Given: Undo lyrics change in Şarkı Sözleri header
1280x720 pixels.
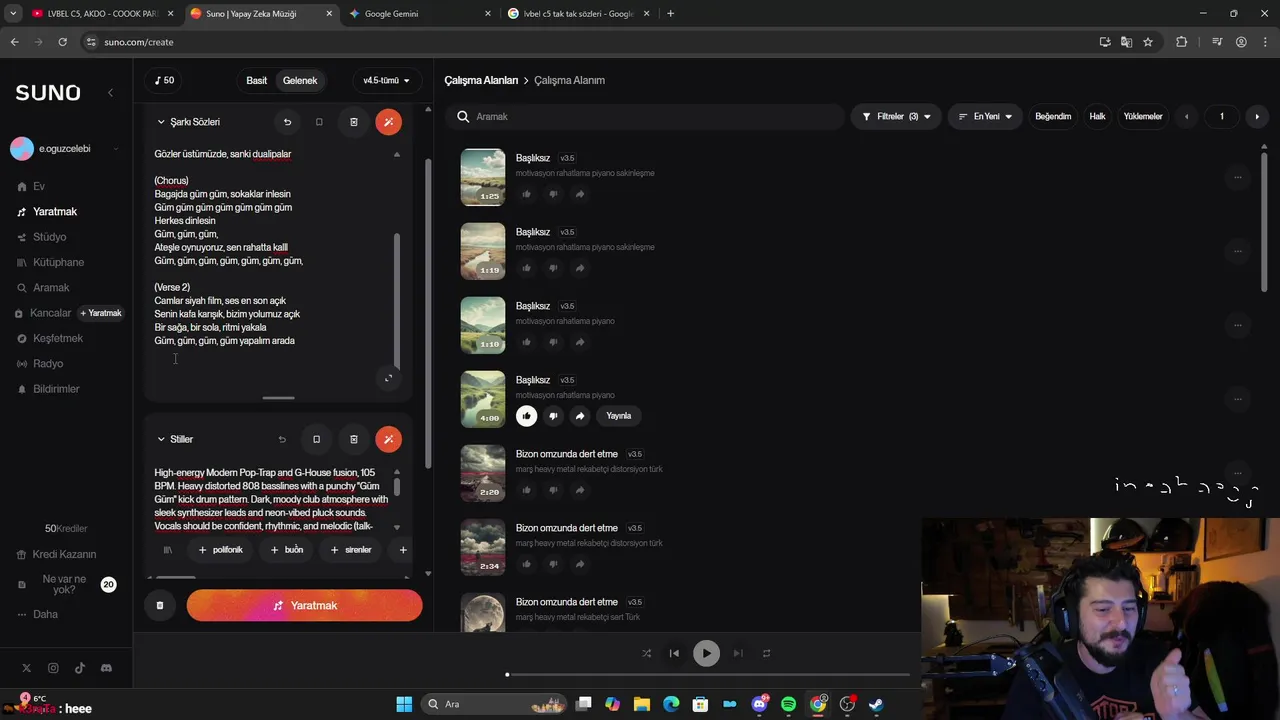Looking at the screenshot, I should point(287,122).
